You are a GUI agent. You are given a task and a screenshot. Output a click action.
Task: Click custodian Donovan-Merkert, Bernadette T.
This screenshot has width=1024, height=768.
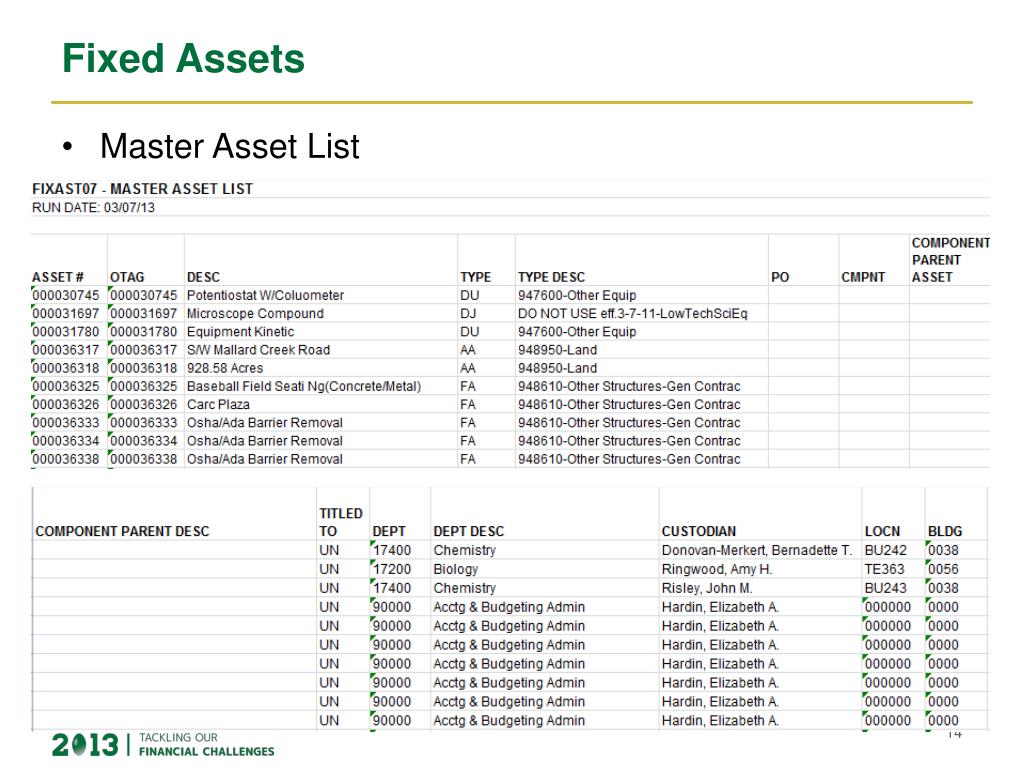click(x=757, y=551)
